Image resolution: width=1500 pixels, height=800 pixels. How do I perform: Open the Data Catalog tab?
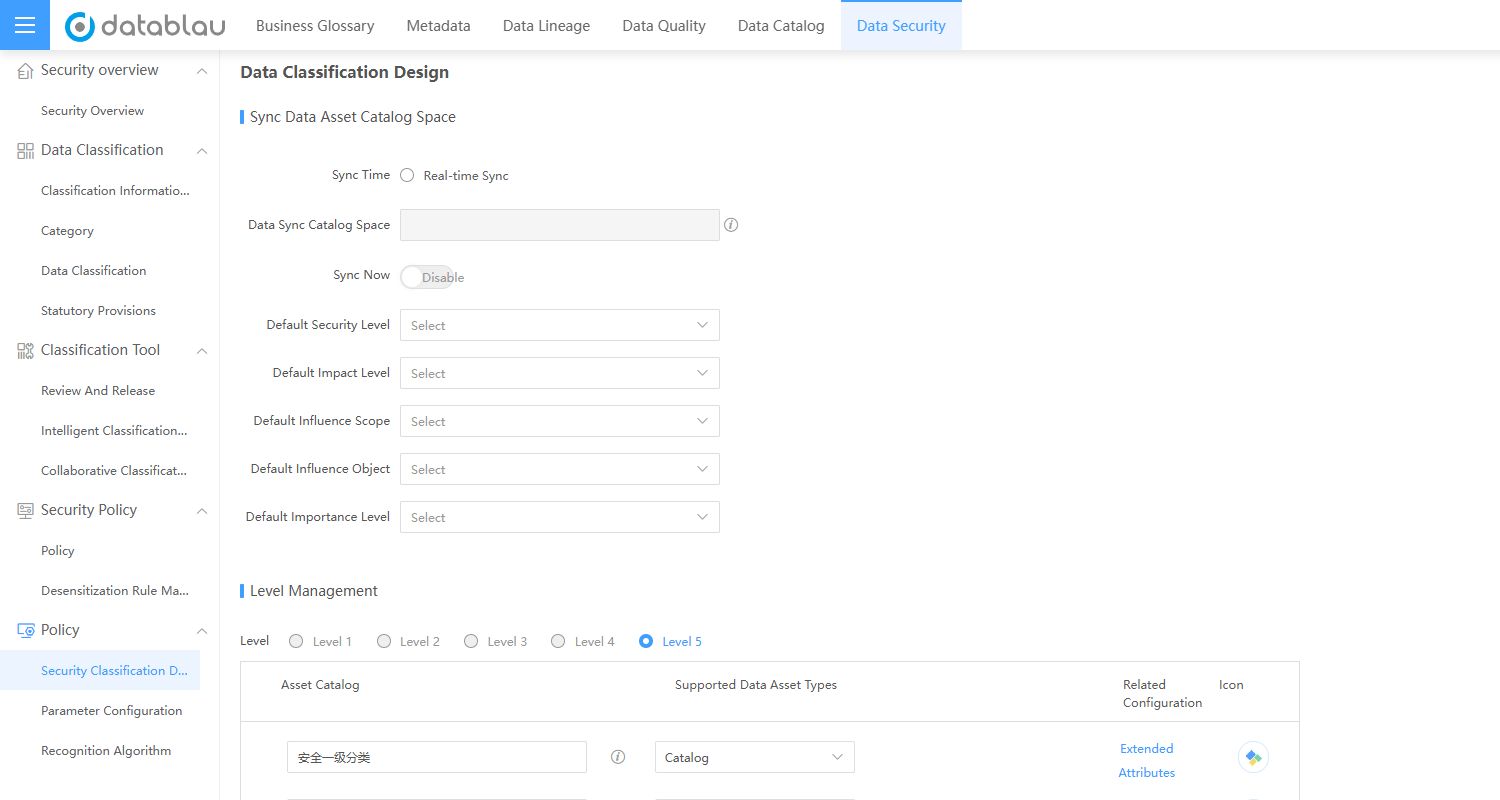pos(781,26)
